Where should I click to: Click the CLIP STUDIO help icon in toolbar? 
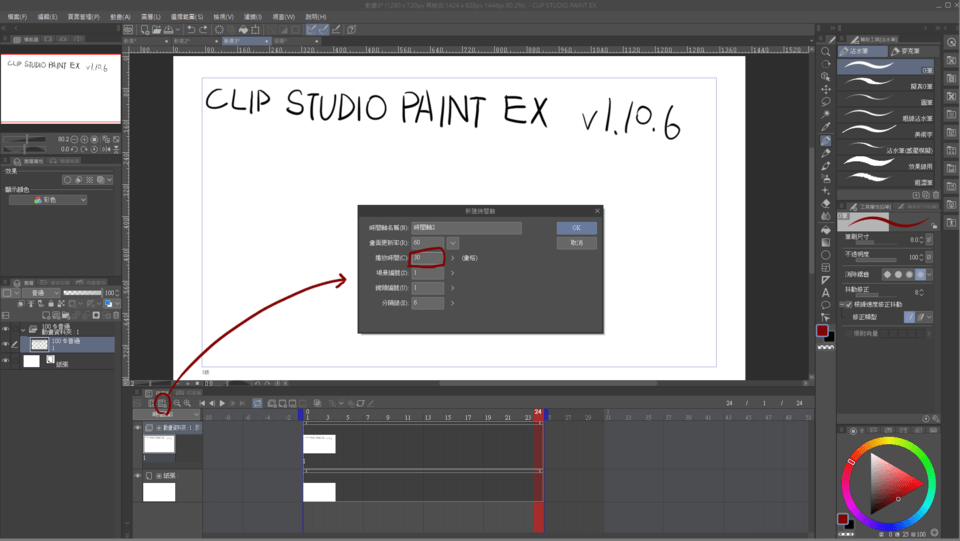pos(351,29)
